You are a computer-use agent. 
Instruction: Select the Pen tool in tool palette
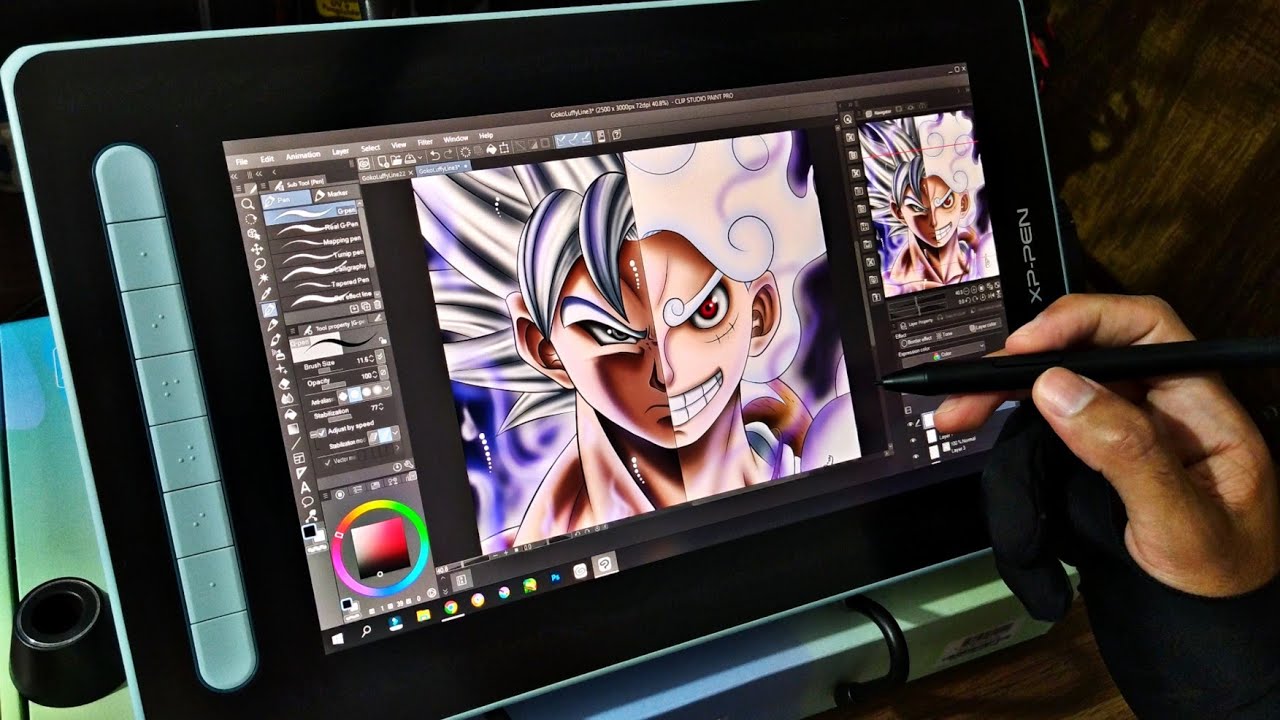pyautogui.click(x=269, y=310)
